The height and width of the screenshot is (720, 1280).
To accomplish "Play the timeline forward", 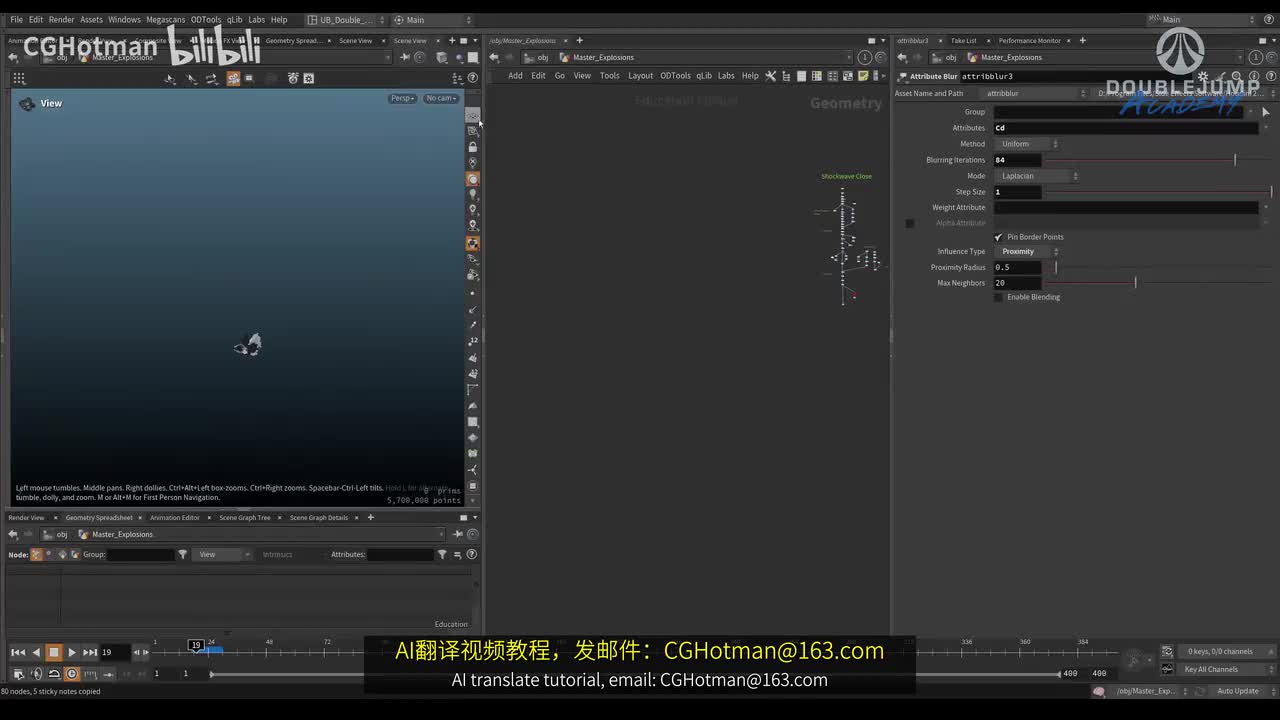I will (72, 652).
